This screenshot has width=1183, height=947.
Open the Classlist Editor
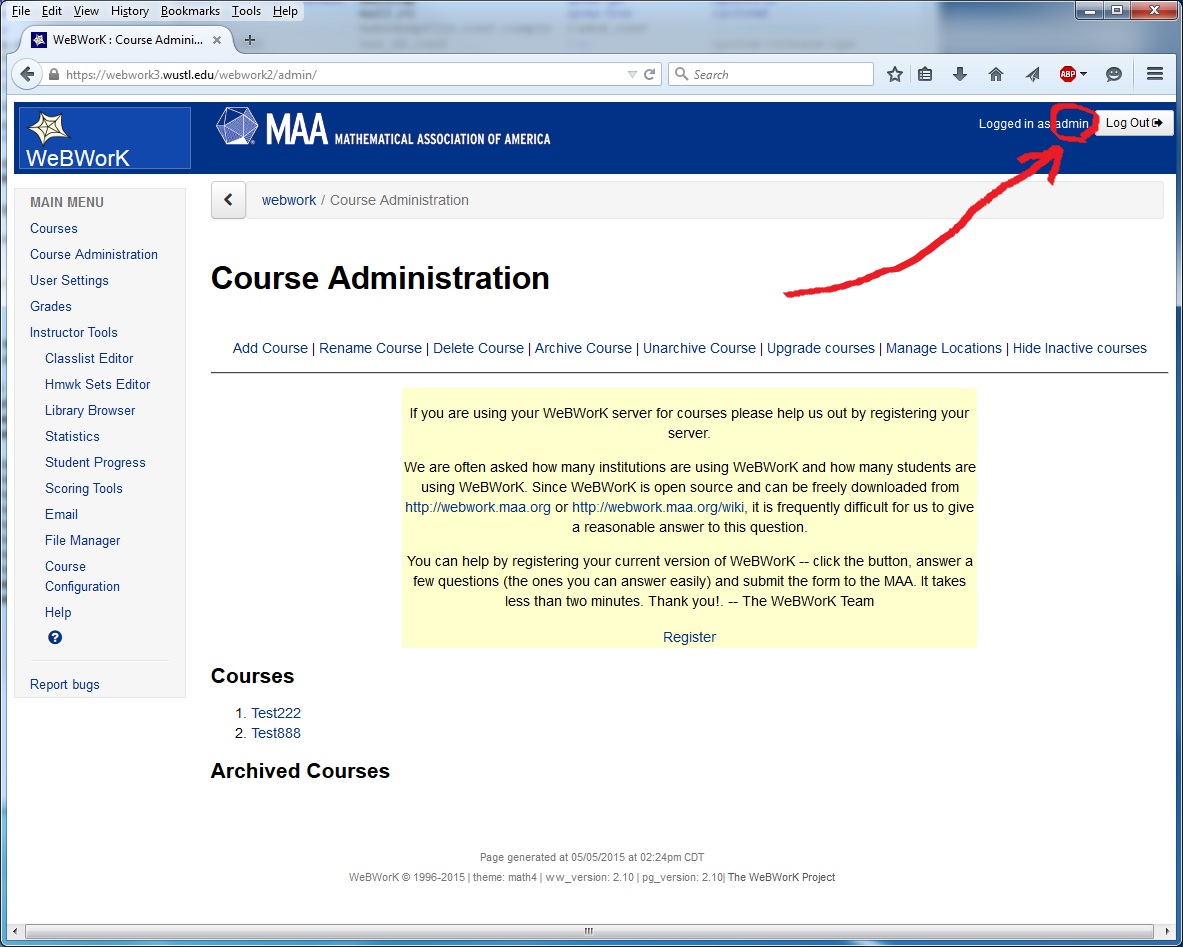click(x=89, y=358)
